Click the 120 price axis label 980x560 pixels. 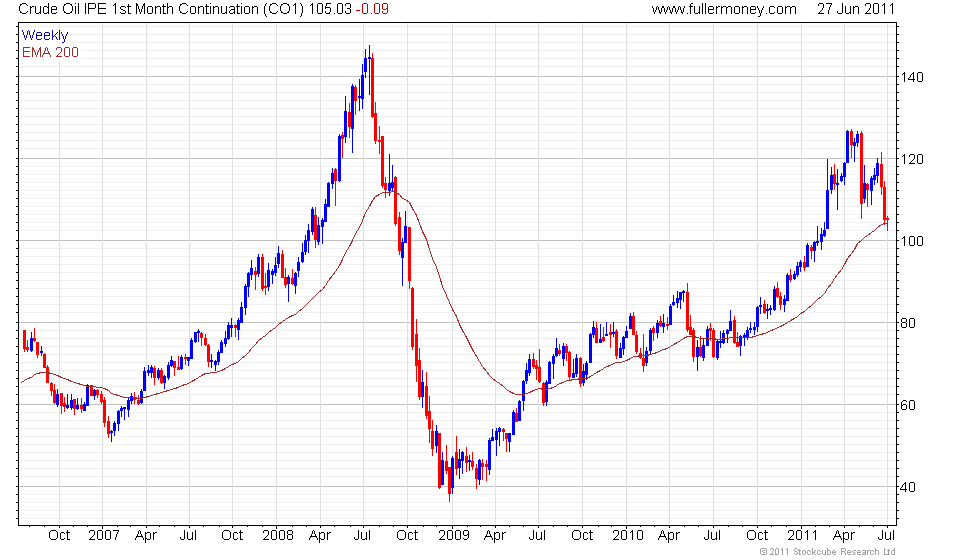(912, 159)
